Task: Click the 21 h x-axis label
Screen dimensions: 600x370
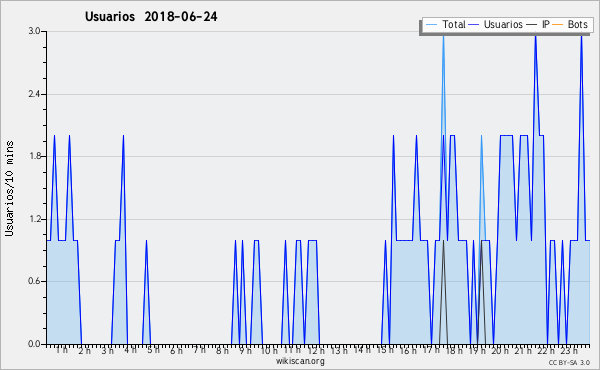Action: tap(523, 350)
